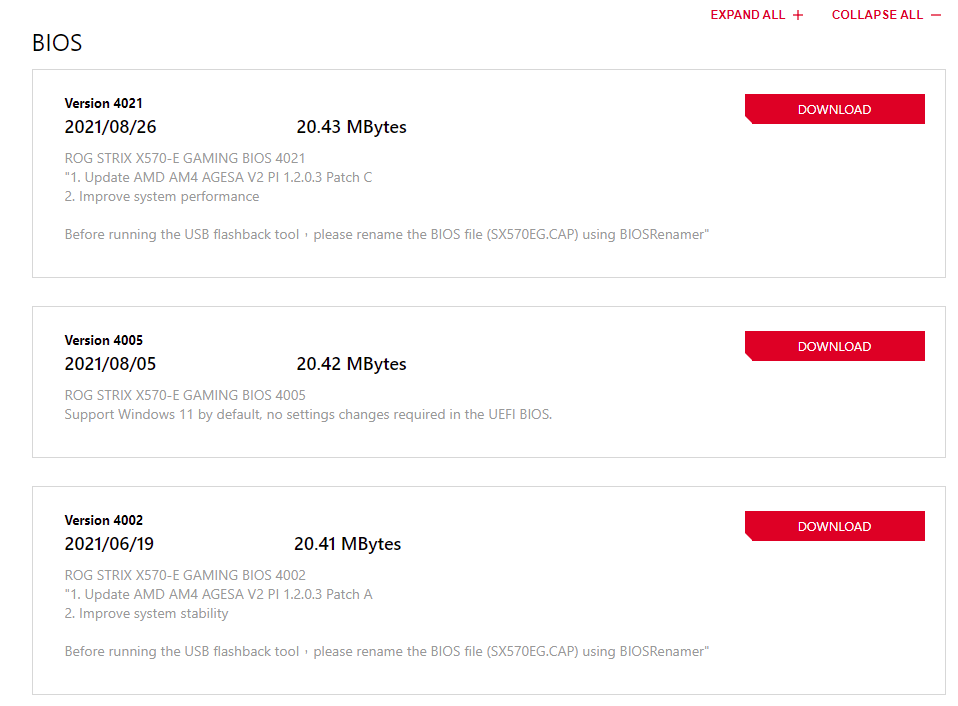This screenshot has height=706, width=958.
Task: Click the Version 4002 title
Action: click(x=103, y=520)
